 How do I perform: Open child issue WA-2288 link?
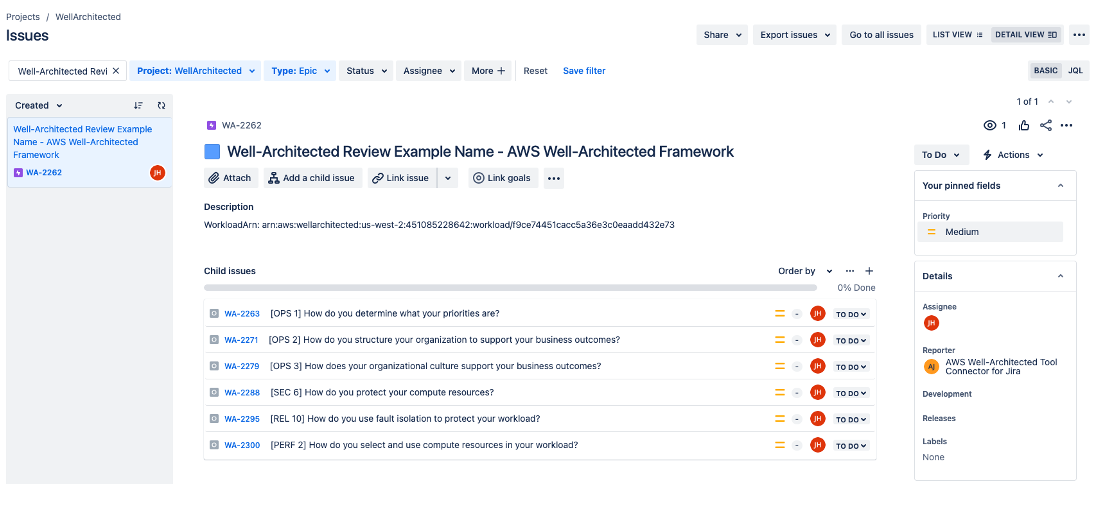point(242,393)
